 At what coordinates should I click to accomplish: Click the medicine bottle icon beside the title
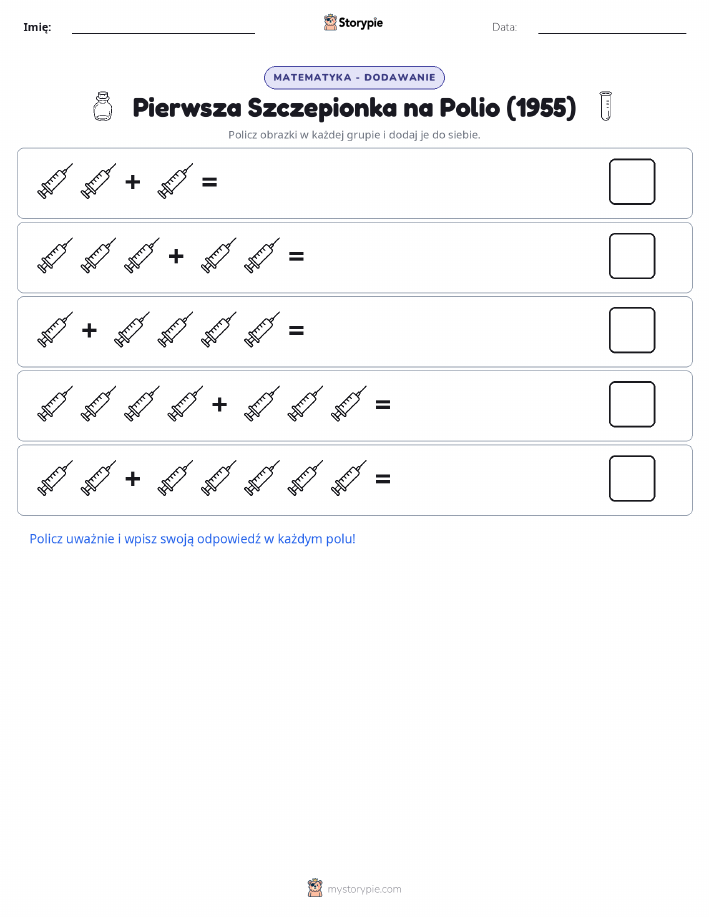point(102,106)
